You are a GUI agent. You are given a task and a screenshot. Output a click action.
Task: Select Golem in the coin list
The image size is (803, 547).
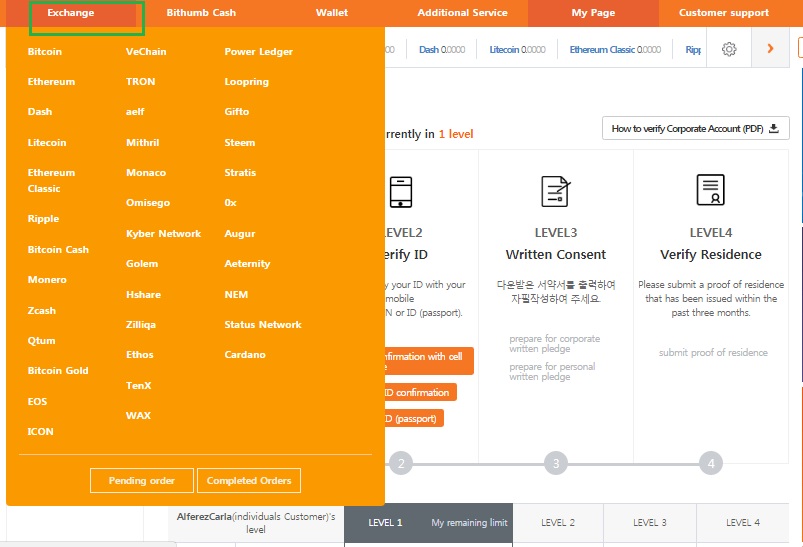click(142, 264)
